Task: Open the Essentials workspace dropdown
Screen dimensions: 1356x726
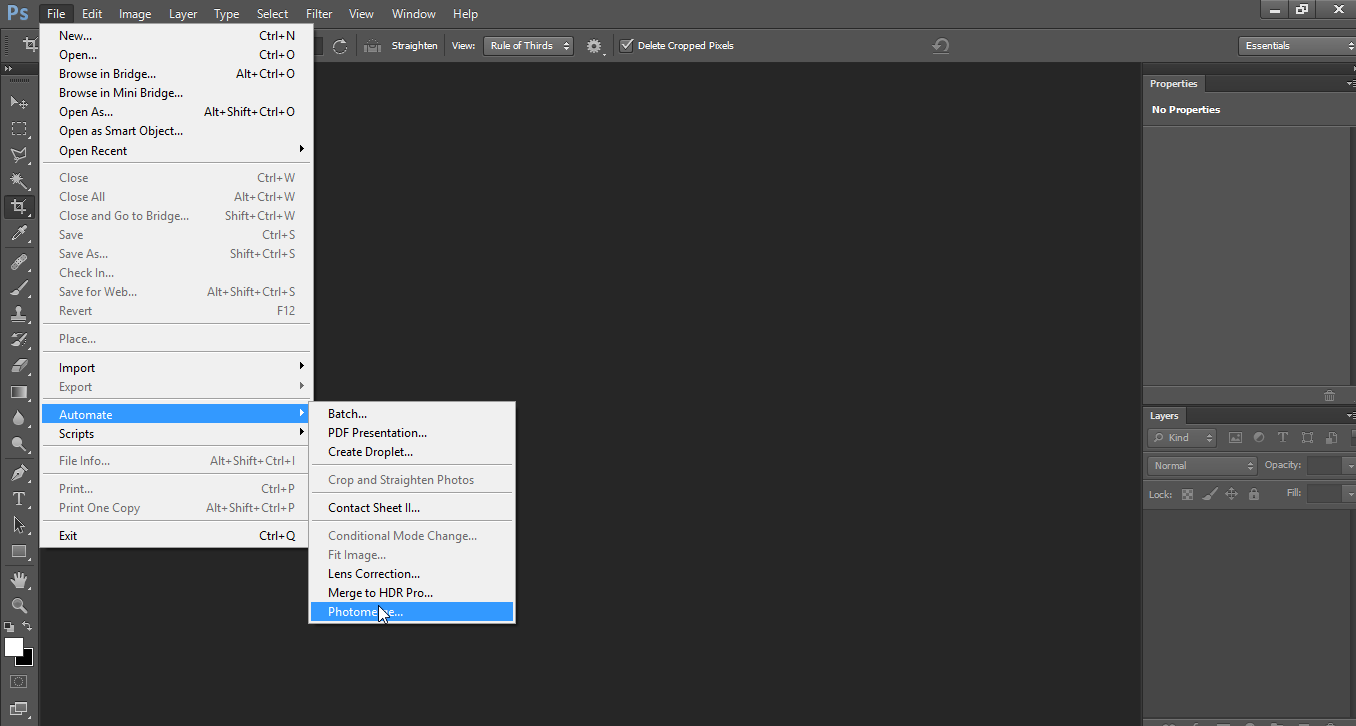Action: [1296, 46]
